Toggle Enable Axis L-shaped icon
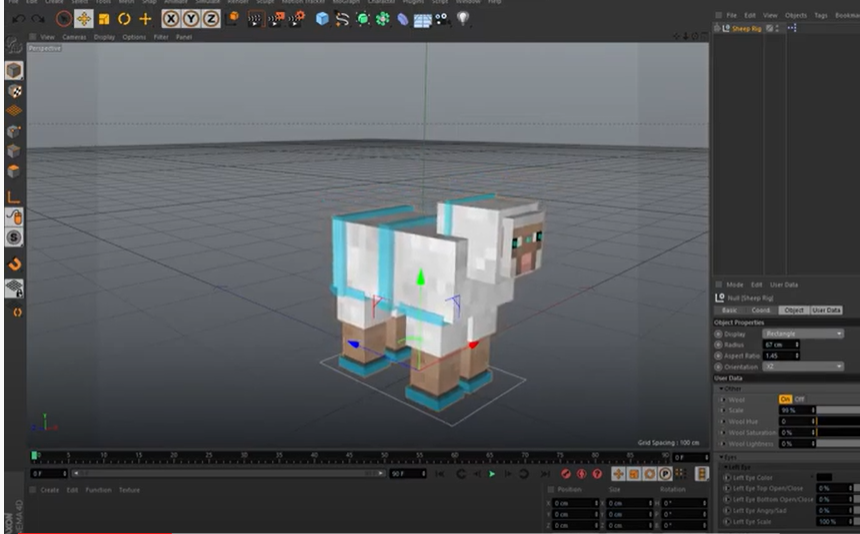The width and height of the screenshot is (860, 534). (x=14, y=197)
